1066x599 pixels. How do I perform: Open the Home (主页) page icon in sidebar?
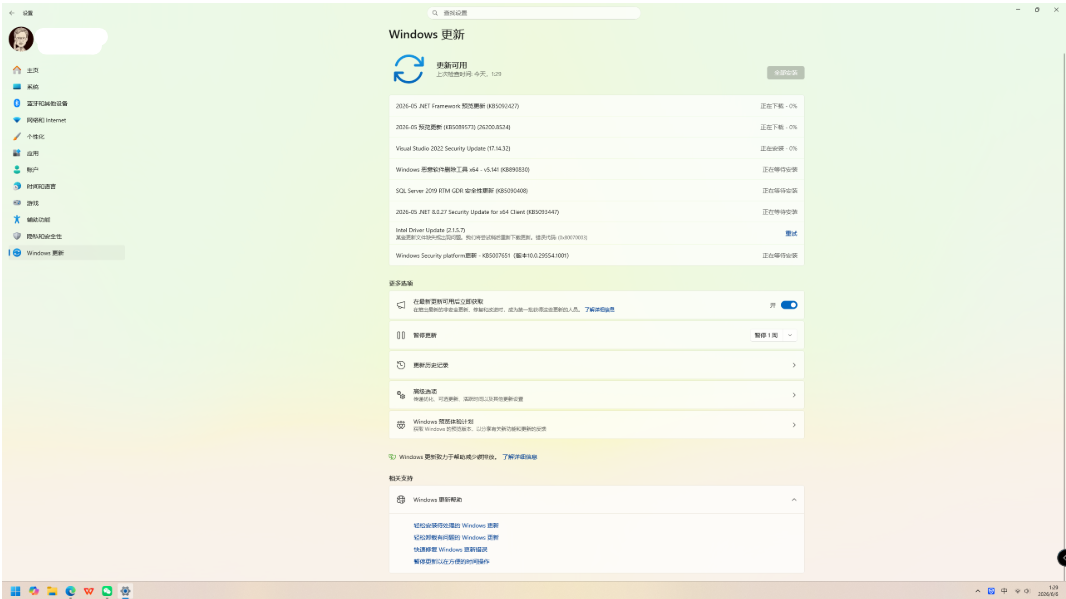[x=17, y=70]
